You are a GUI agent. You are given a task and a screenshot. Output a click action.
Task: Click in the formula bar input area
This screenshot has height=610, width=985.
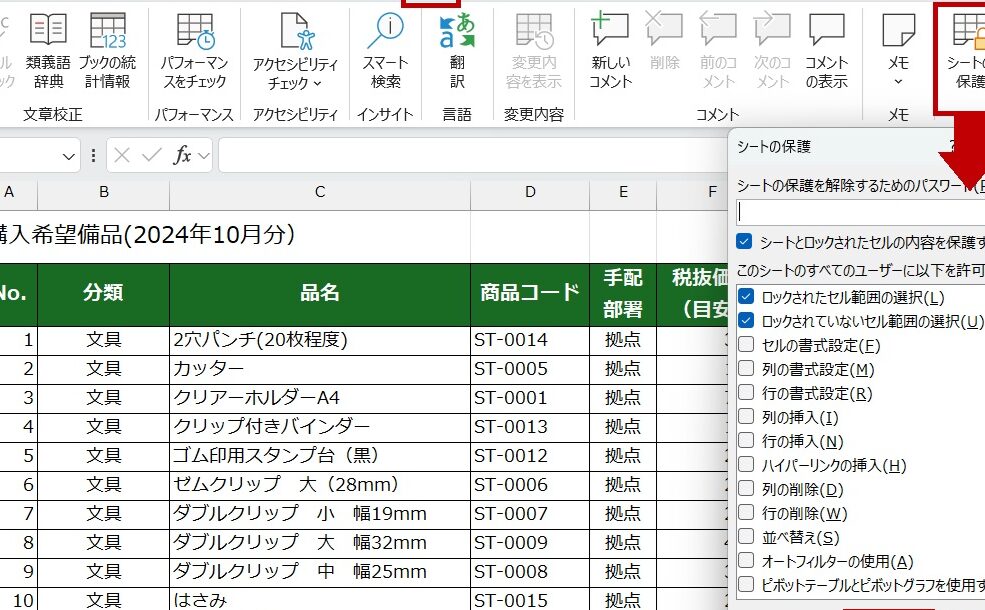point(472,155)
